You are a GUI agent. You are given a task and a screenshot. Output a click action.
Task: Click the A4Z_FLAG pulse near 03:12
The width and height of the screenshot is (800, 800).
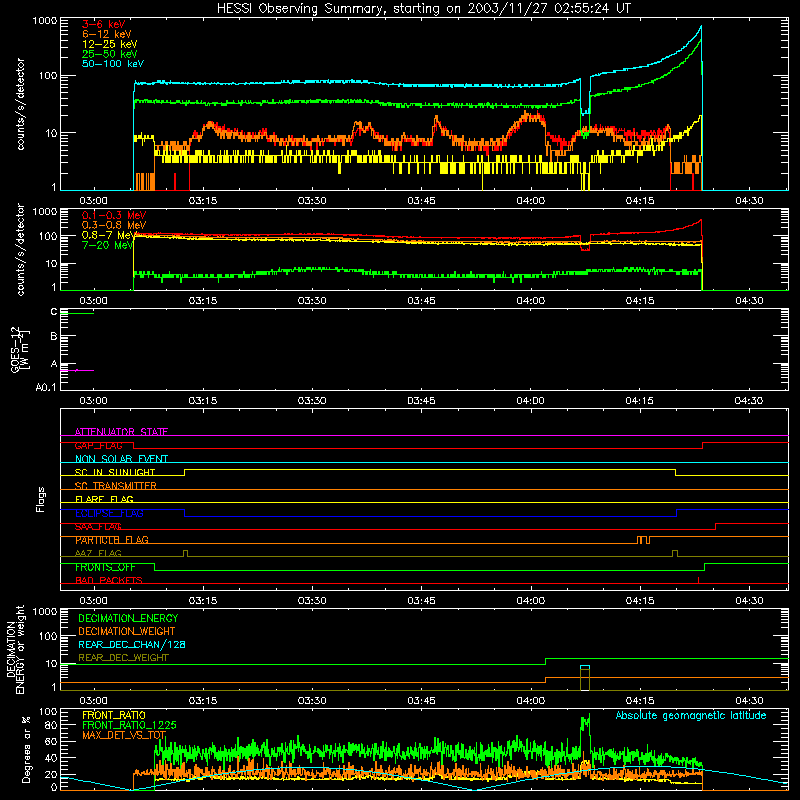click(185, 553)
